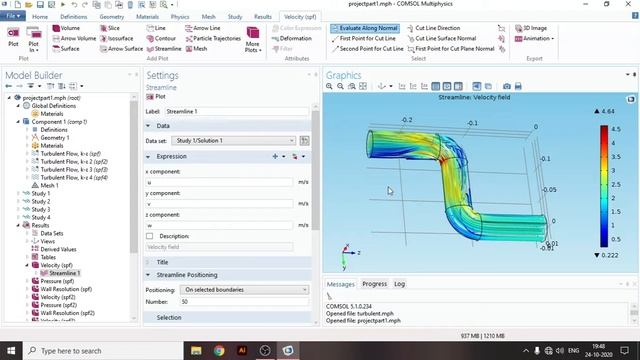This screenshot has height=360, width=640.
Task: Click the Number of streamlines field
Action: tap(244, 302)
